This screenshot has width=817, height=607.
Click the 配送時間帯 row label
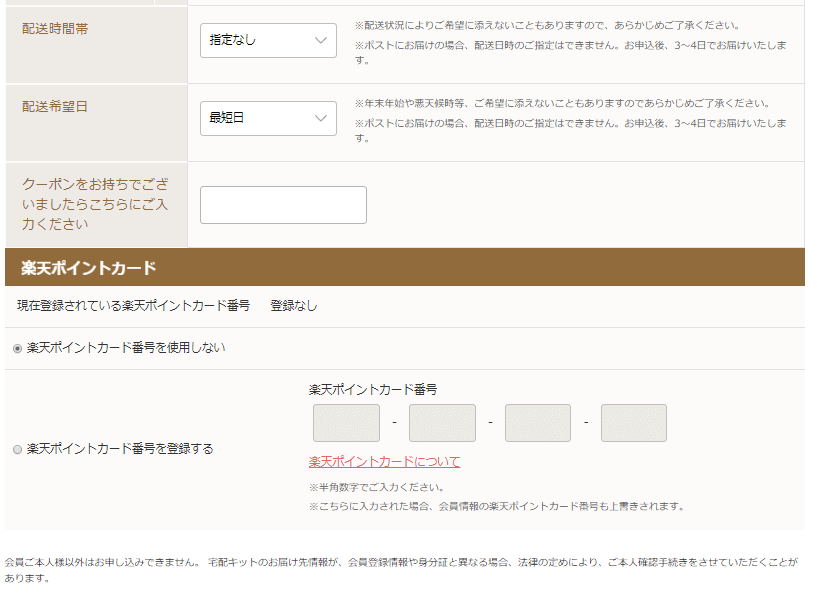point(55,29)
